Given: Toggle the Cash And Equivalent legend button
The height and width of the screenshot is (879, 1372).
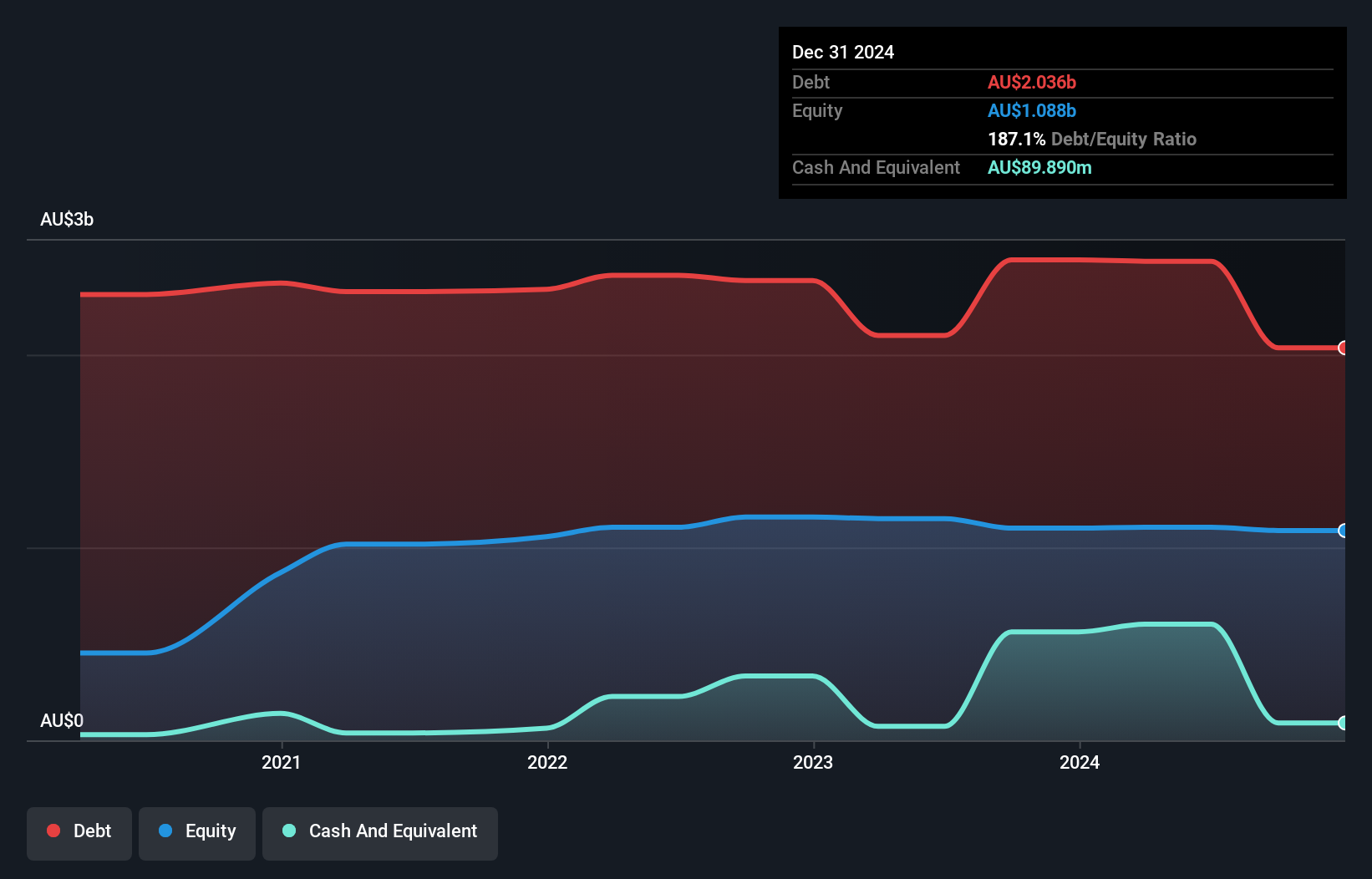Looking at the screenshot, I should point(380,833).
